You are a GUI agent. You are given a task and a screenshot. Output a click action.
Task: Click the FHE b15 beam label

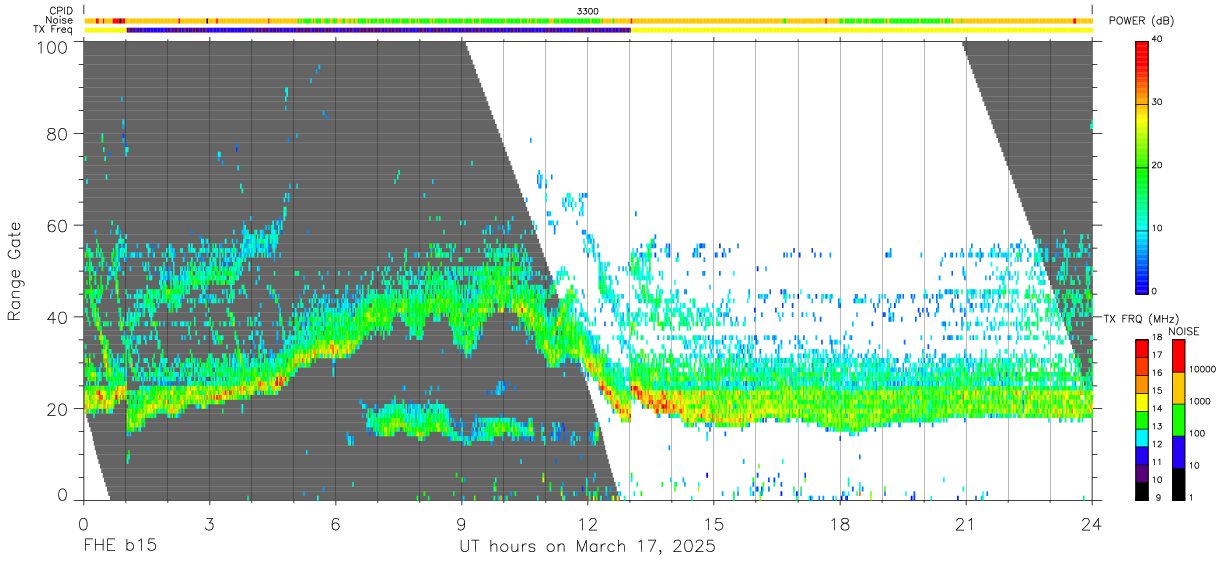(x=119, y=547)
